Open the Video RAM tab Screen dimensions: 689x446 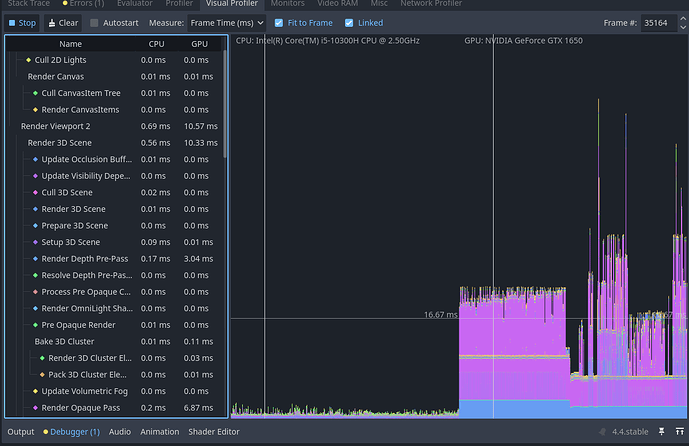337,4
